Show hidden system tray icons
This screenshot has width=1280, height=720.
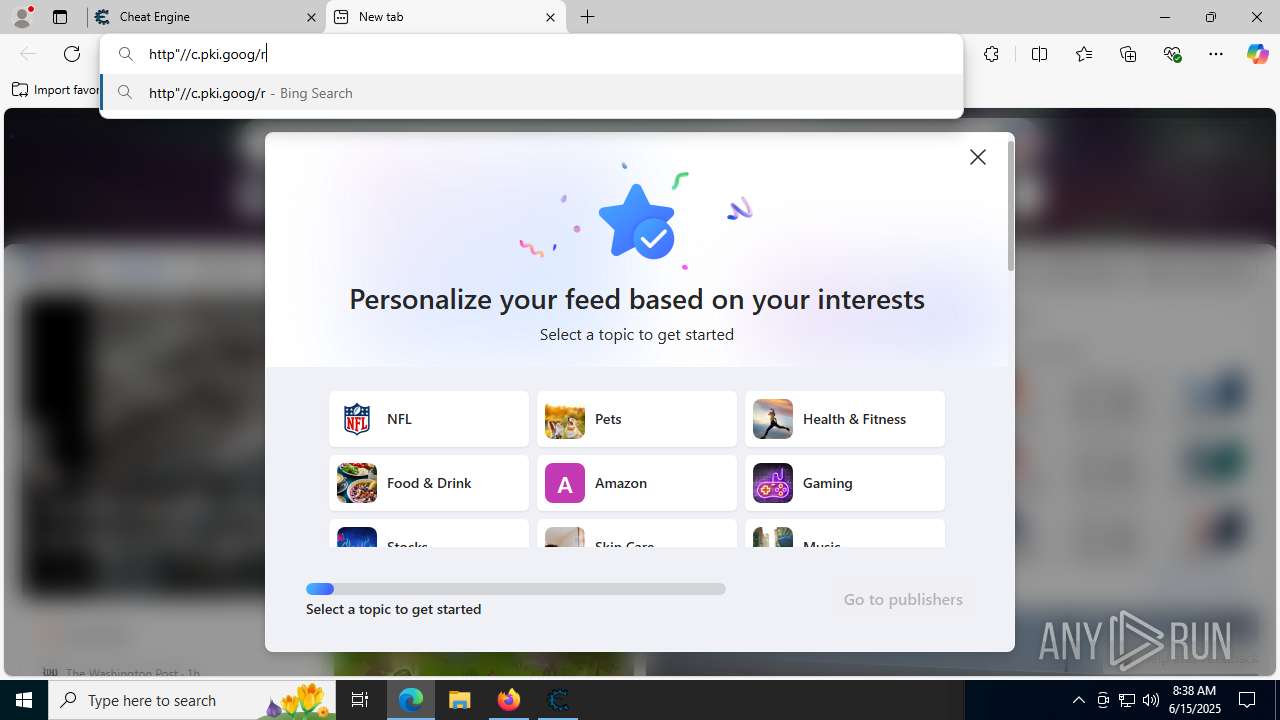(x=1078, y=700)
